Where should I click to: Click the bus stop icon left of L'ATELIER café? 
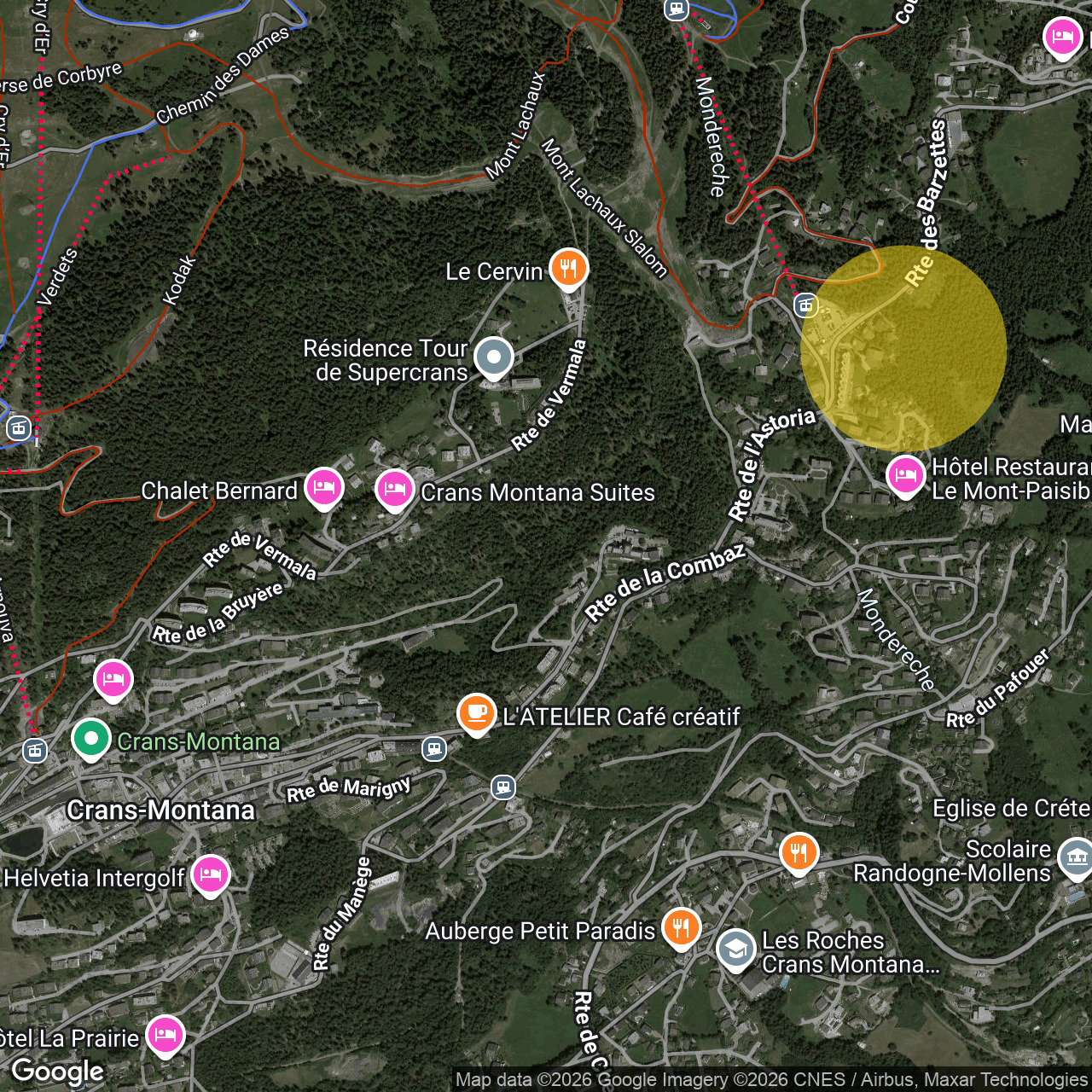434,749
